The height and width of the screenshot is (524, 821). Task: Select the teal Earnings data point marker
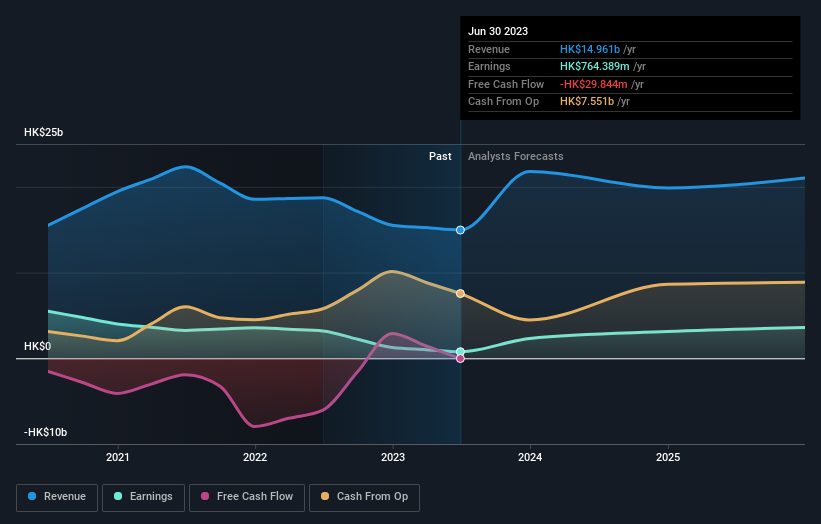click(460, 352)
